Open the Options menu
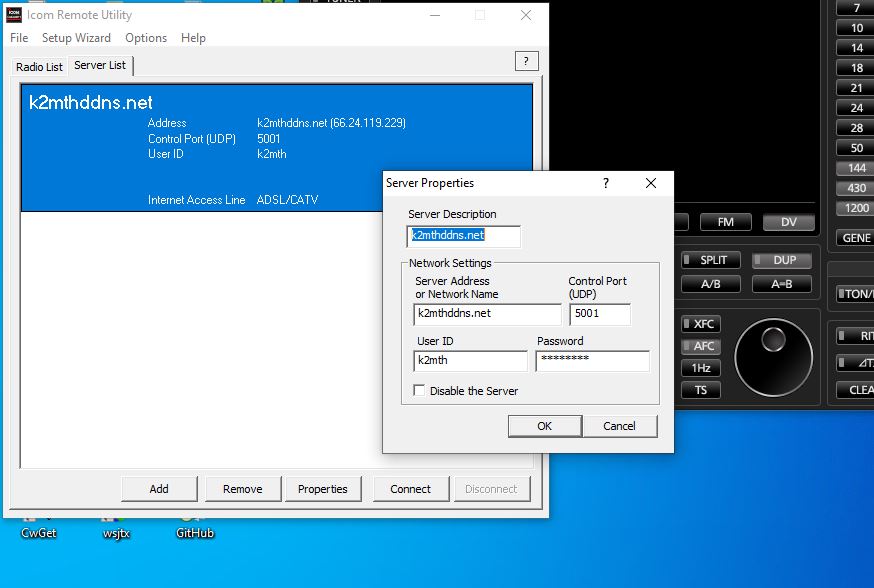The height and width of the screenshot is (588, 874). click(146, 38)
